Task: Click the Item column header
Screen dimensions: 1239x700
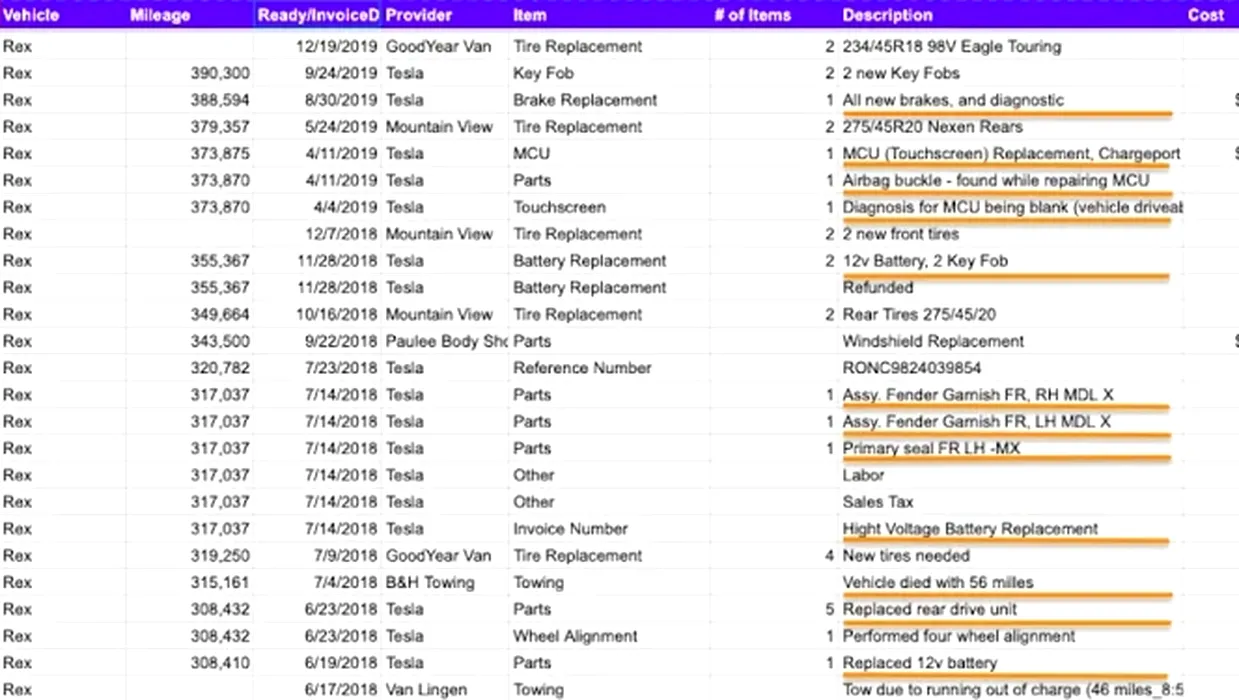Action: pyautogui.click(x=530, y=15)
